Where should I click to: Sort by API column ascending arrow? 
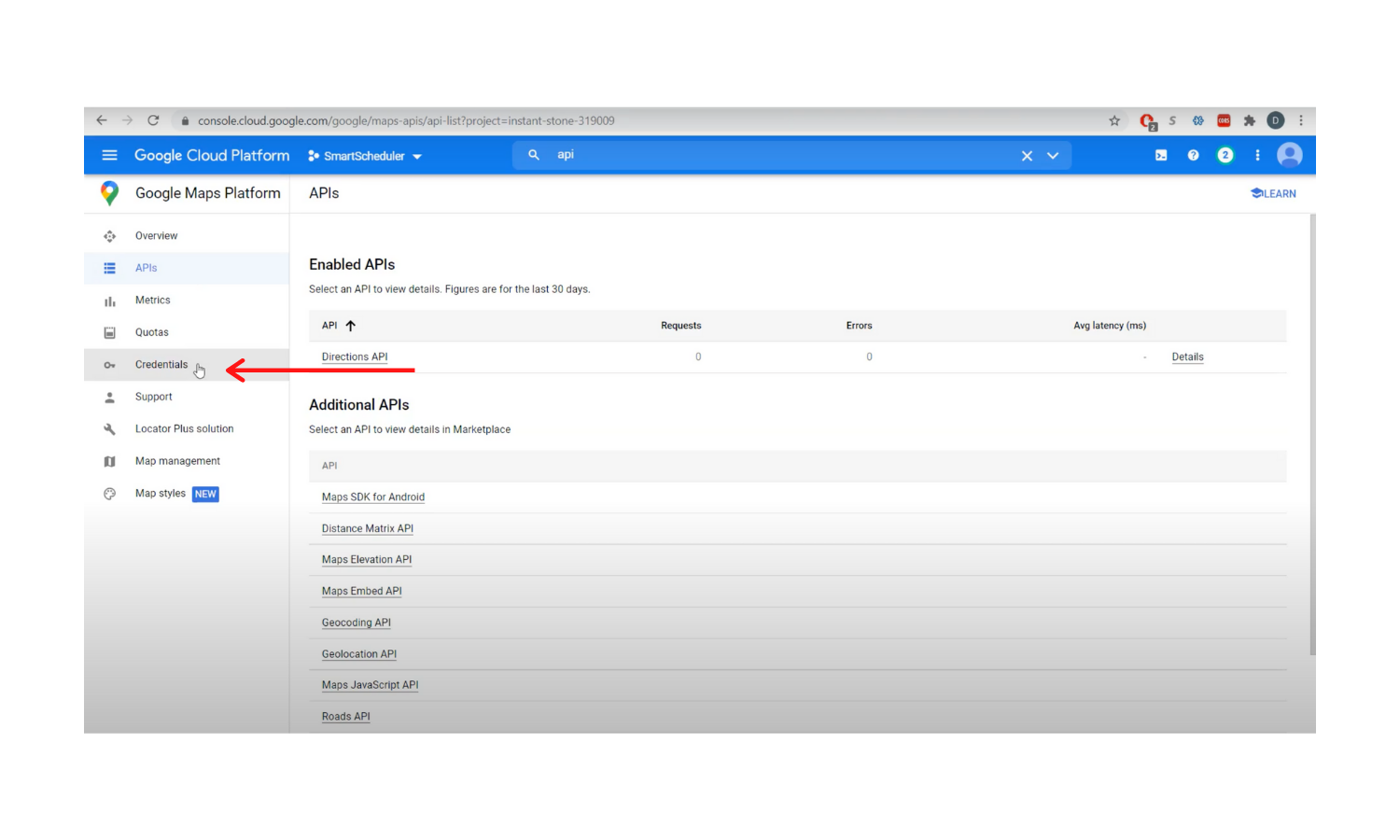click(x=351, y=326)
